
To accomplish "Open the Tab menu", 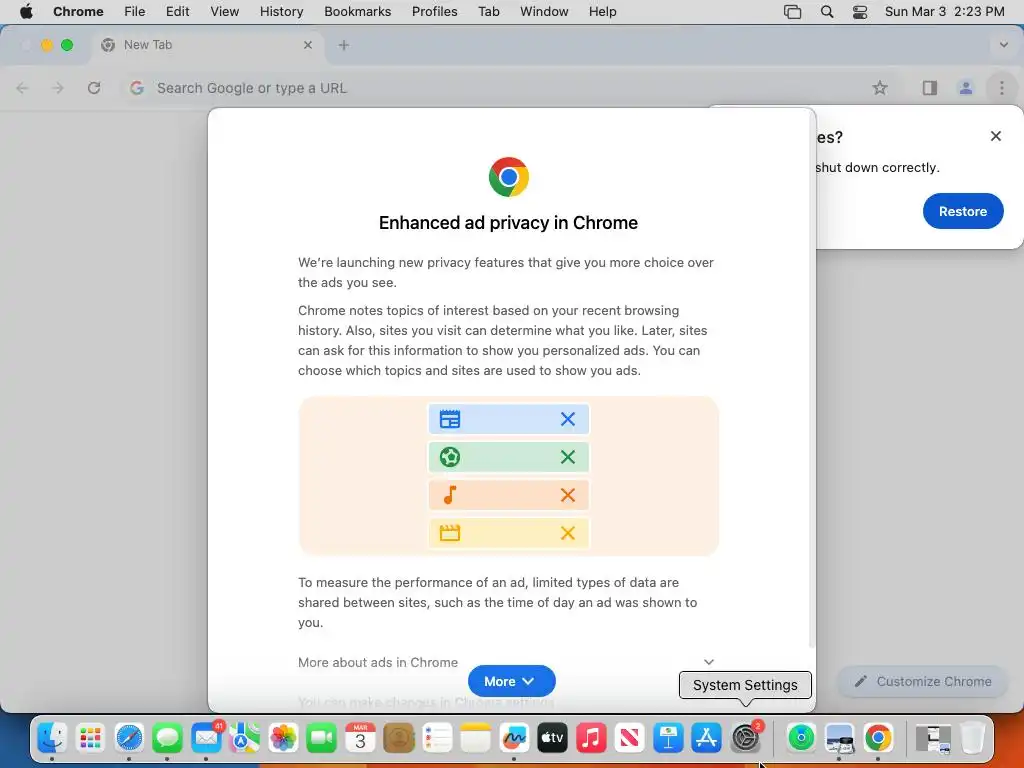I will coord(488,11).
